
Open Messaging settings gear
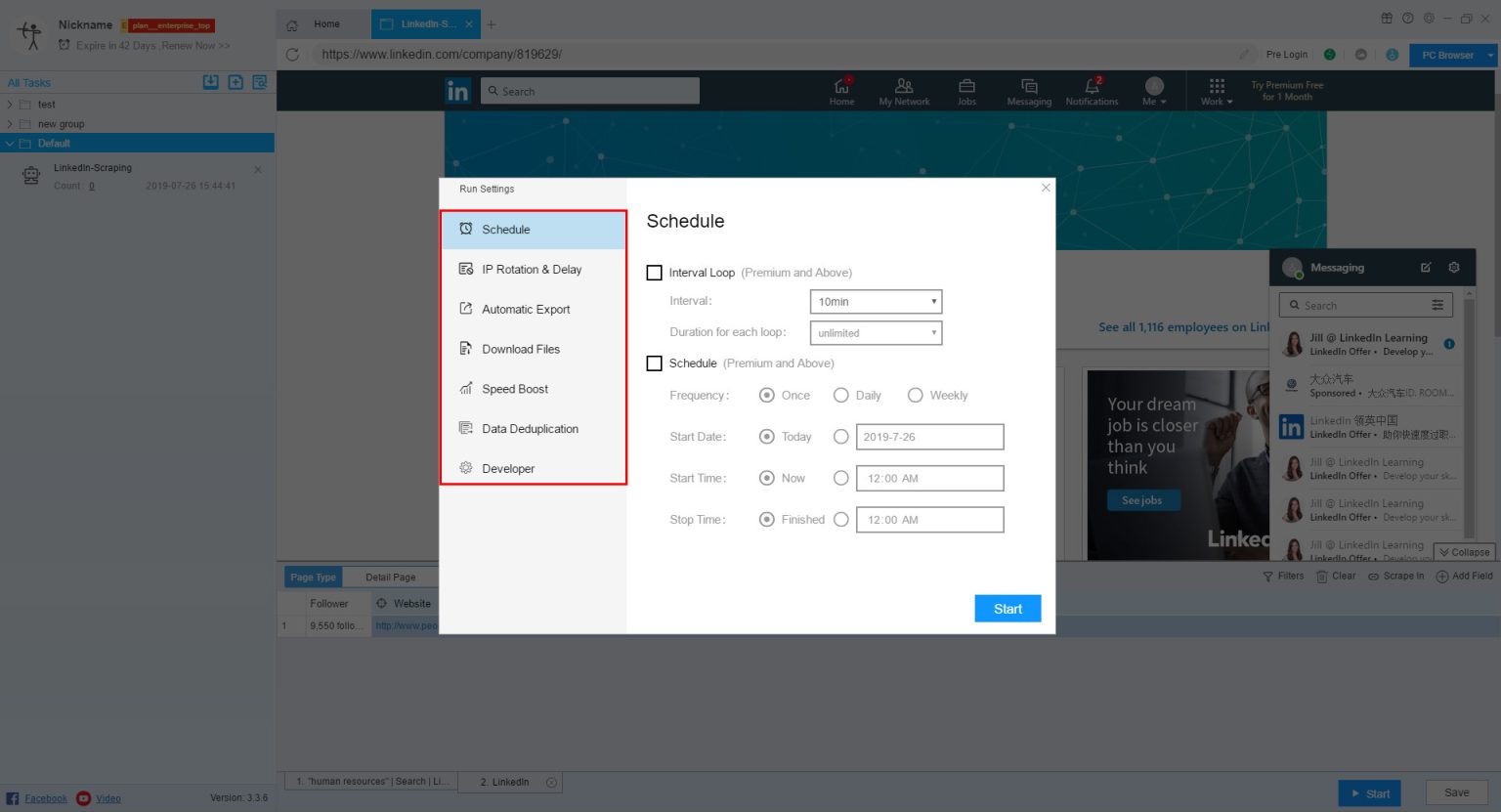click(1454, 267)
